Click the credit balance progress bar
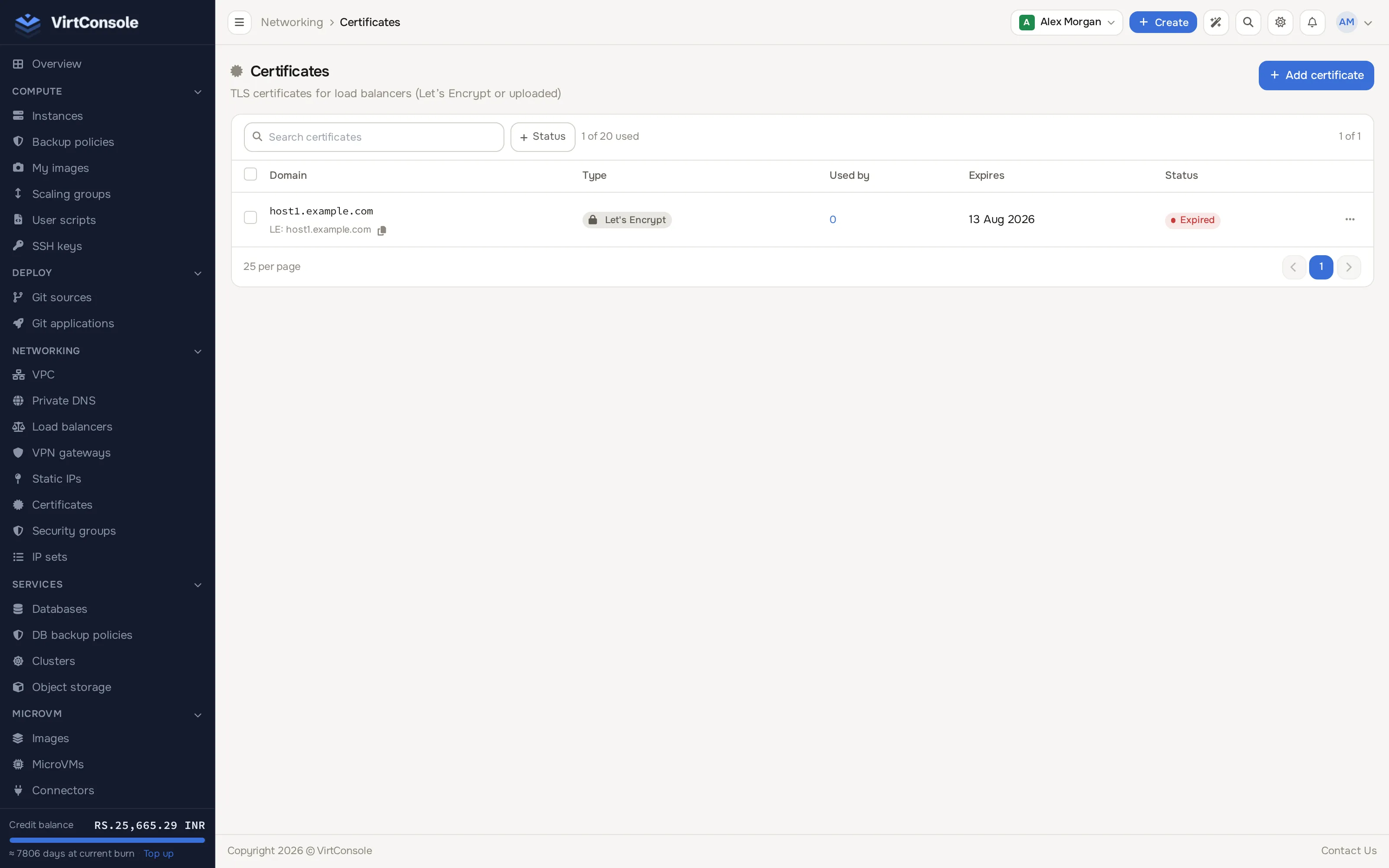The height and width of the screenshot is (868, 1389). pyautogui.click(x=107, y=840)
